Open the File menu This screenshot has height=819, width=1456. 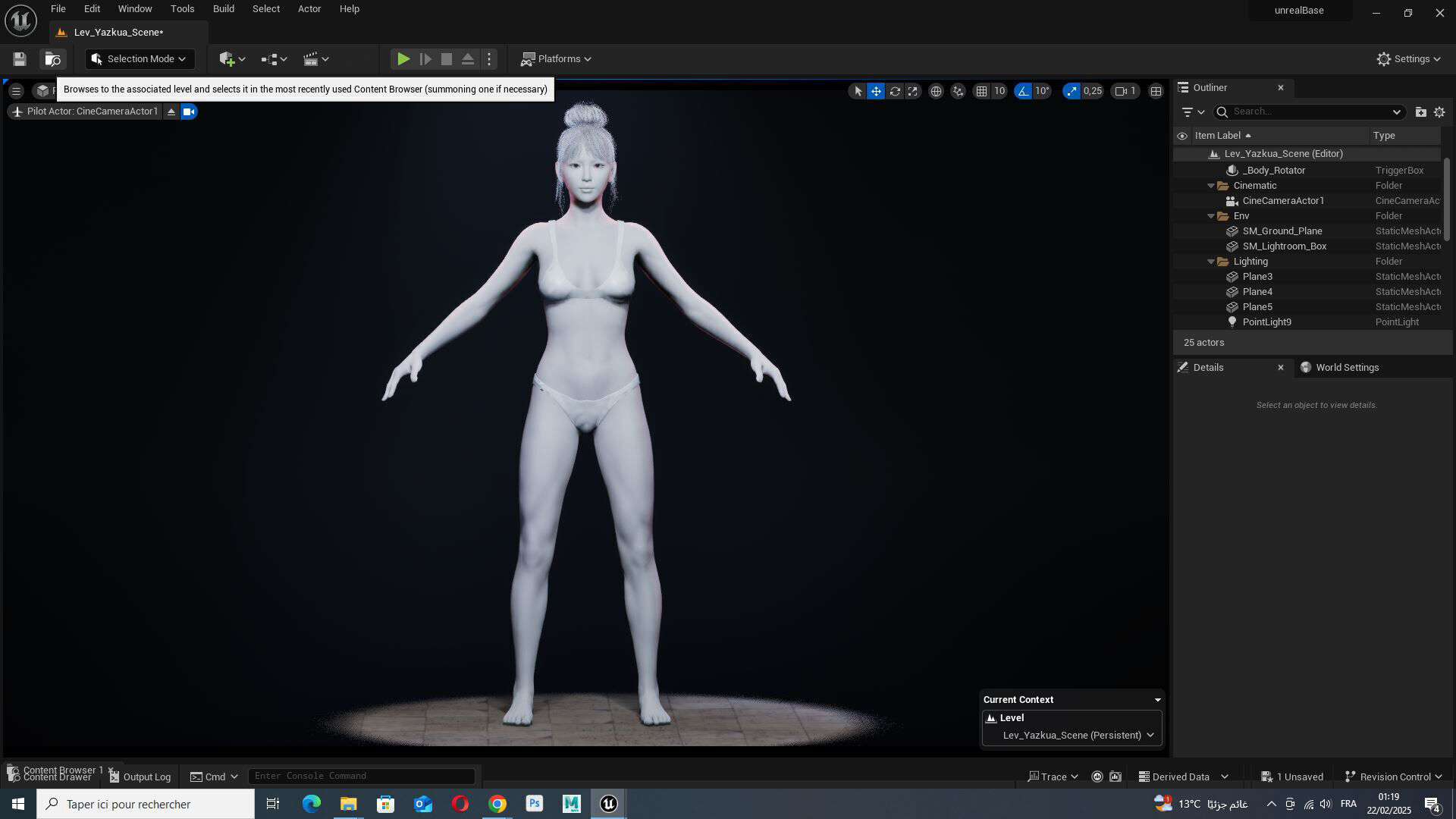pyautogui.click(x=58, y=9)
